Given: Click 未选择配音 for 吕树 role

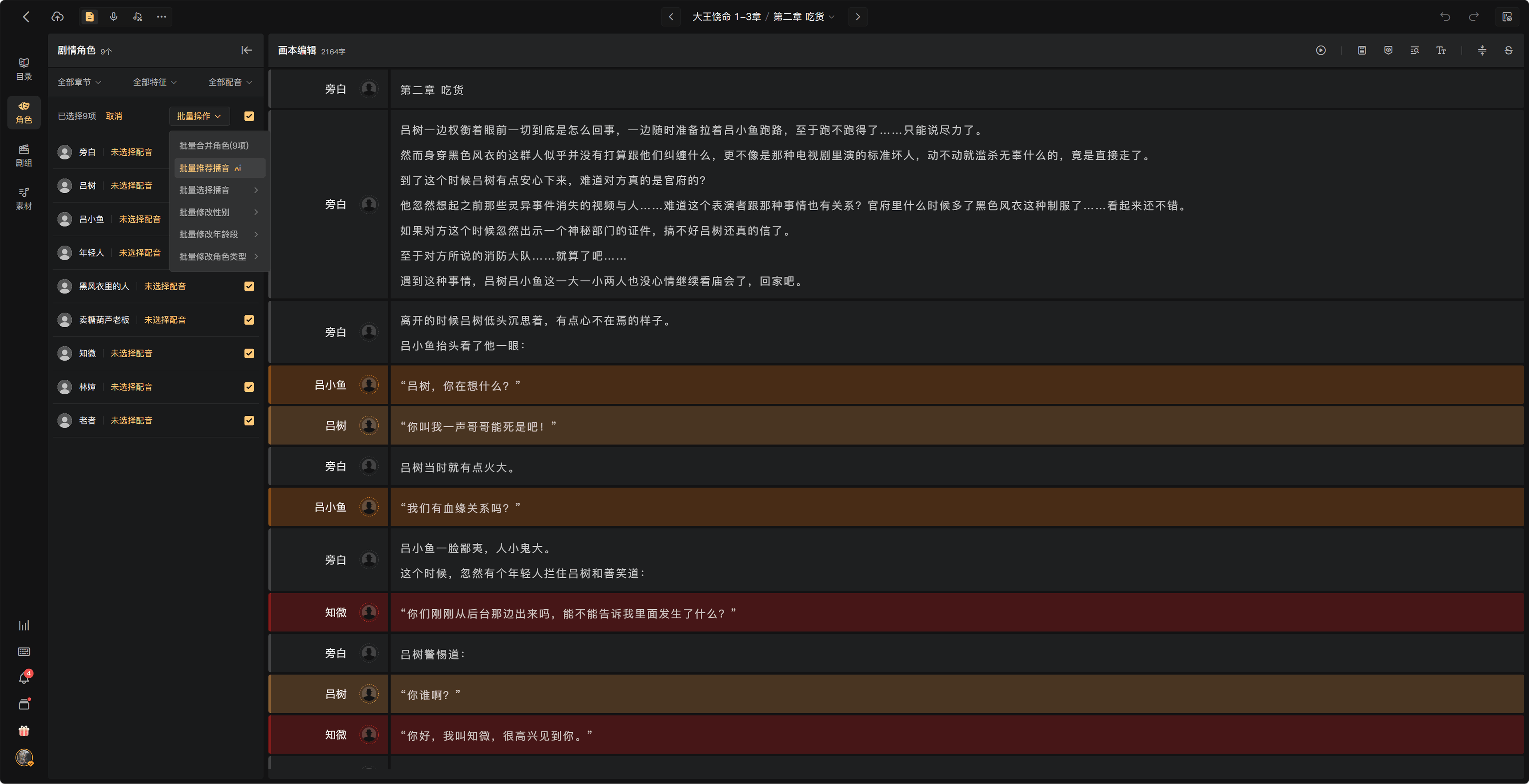Looking at the screenshot, I should click(131, 186).
